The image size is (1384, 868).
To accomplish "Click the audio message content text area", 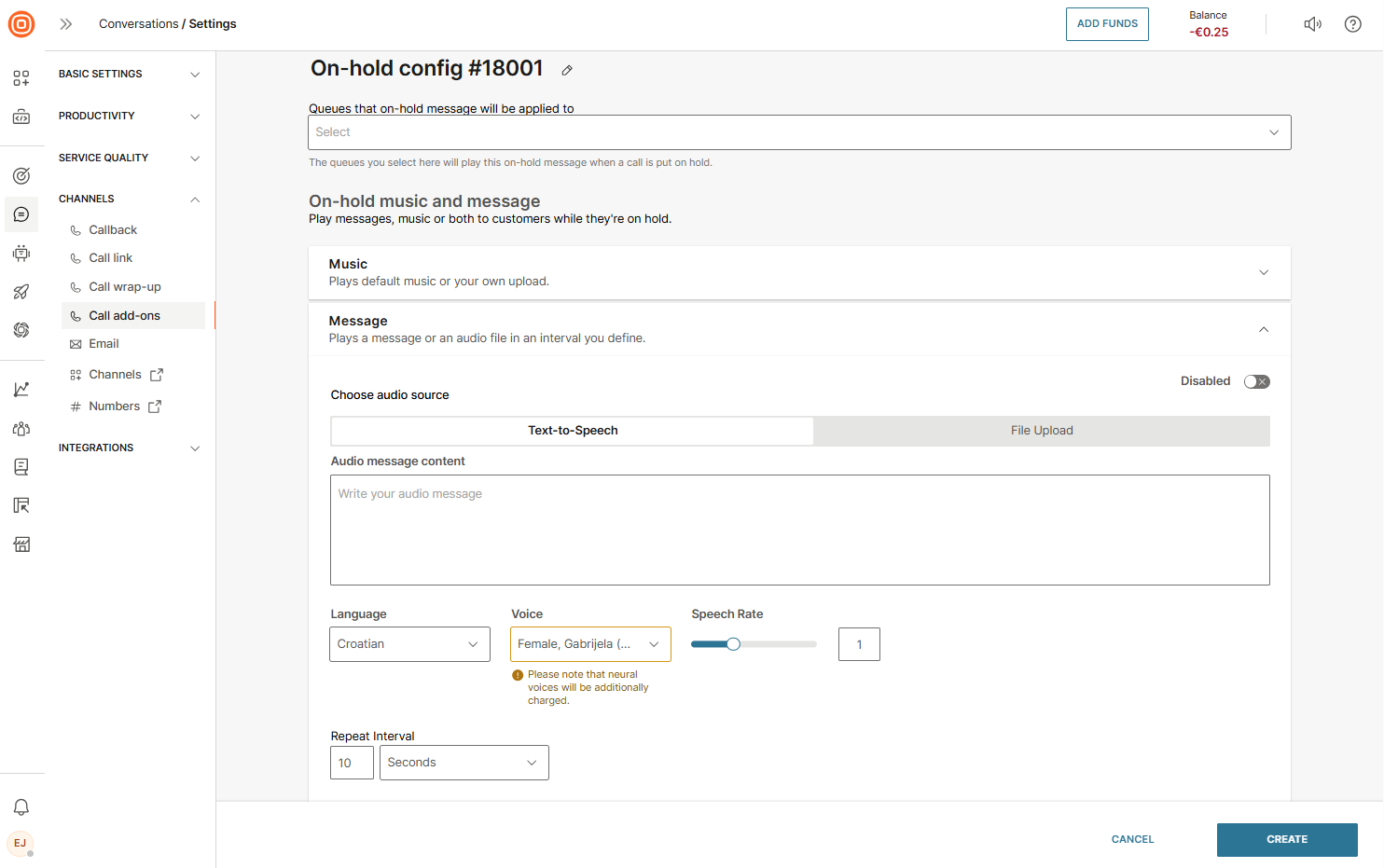I will [x=799, y=530].
